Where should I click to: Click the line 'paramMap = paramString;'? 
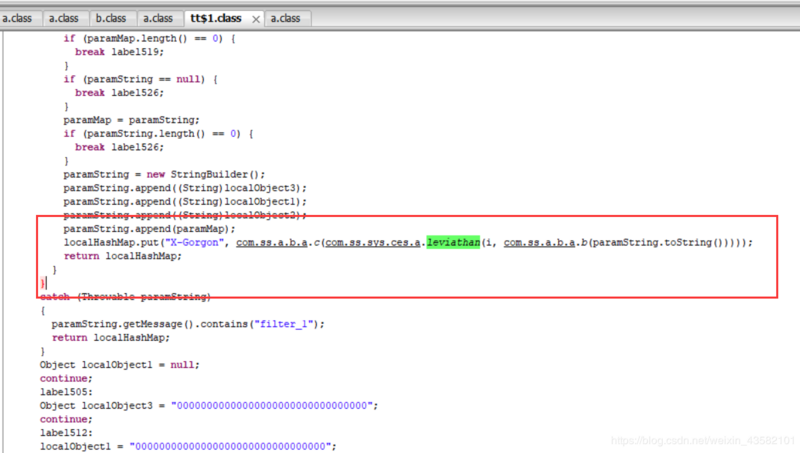[x=132, y=120]
